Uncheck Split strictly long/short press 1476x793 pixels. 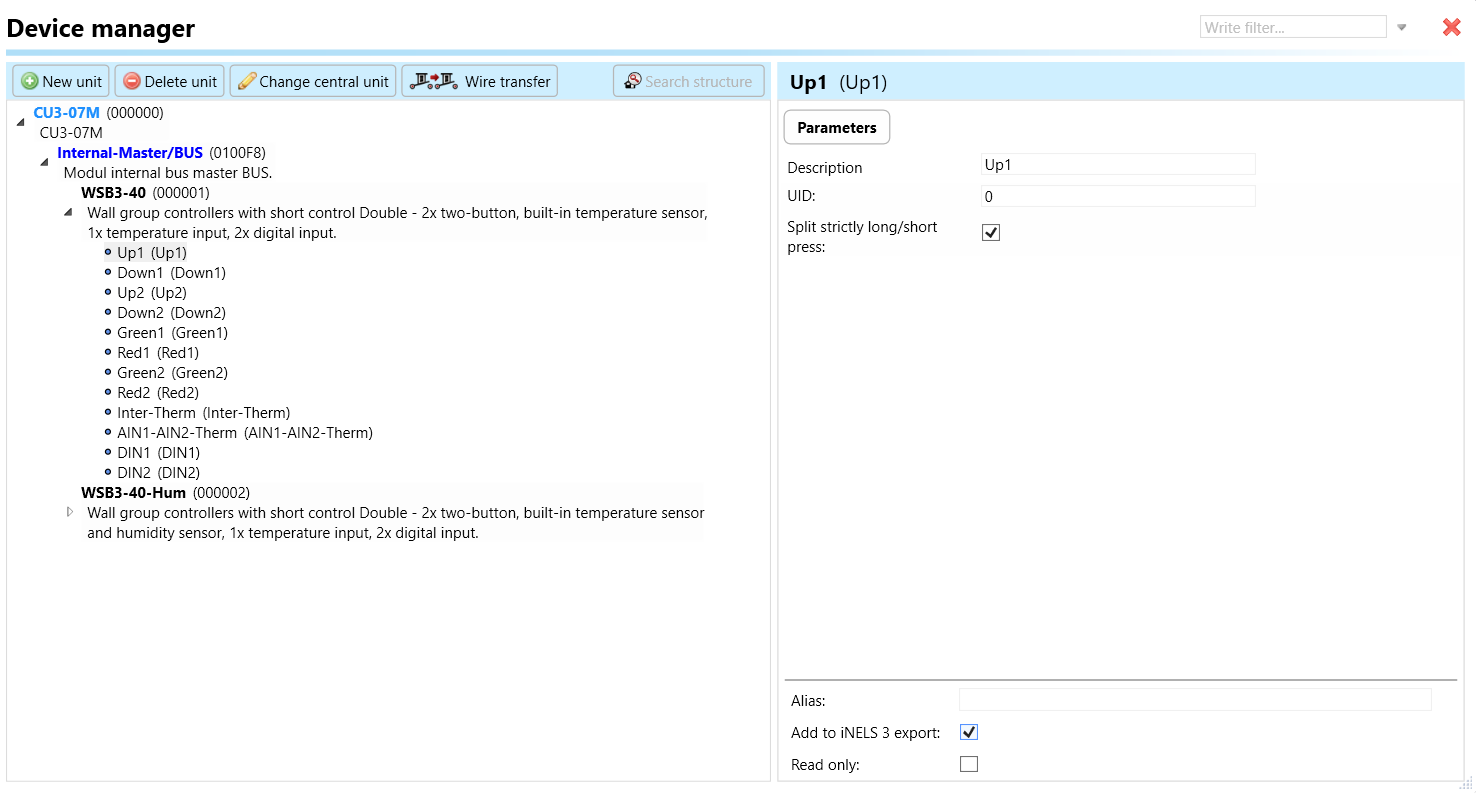(991, 233)
